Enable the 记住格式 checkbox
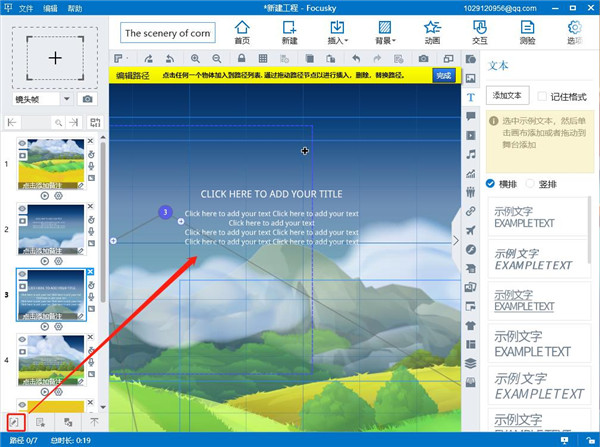The width and height of the screenshot is (600, 447). (542, 96)
